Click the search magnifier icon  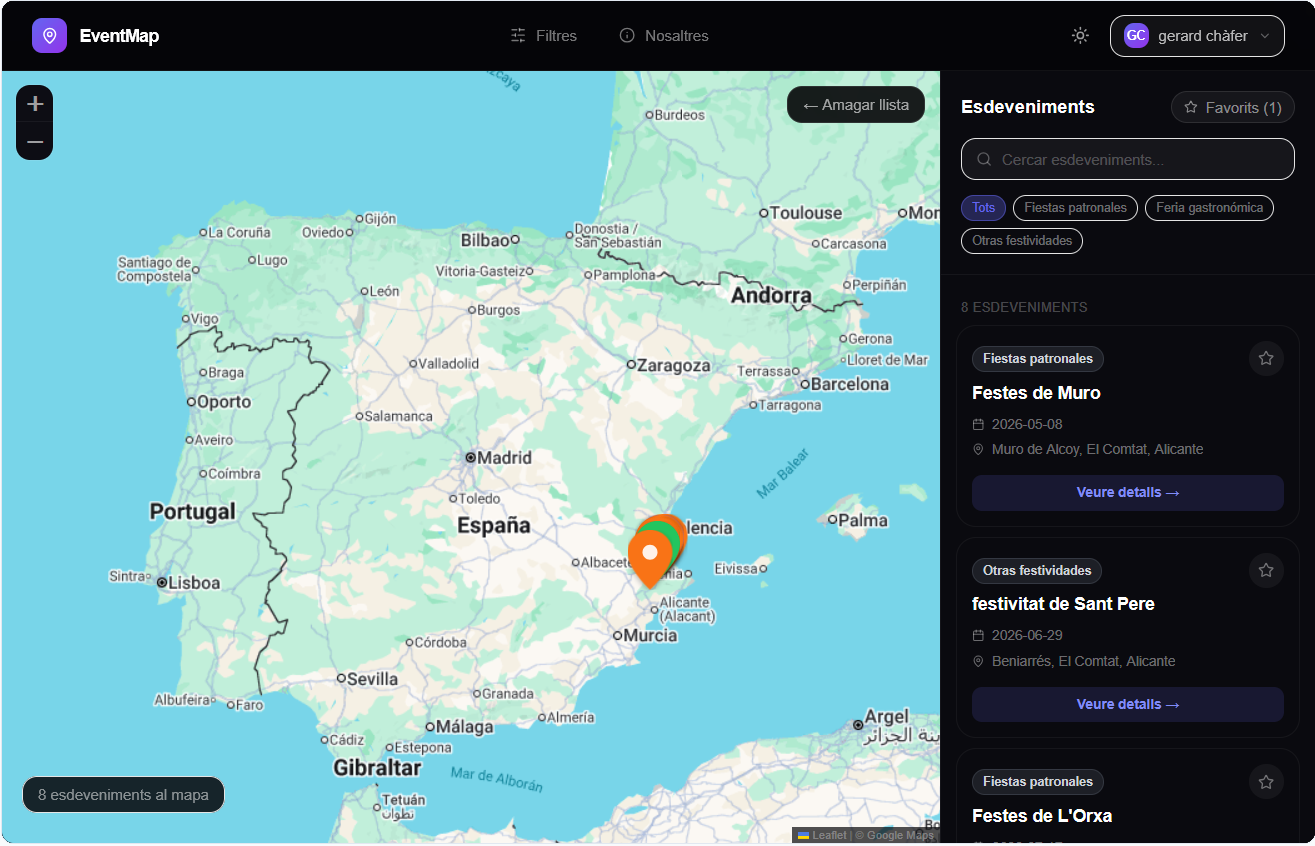tap(984, 159)
